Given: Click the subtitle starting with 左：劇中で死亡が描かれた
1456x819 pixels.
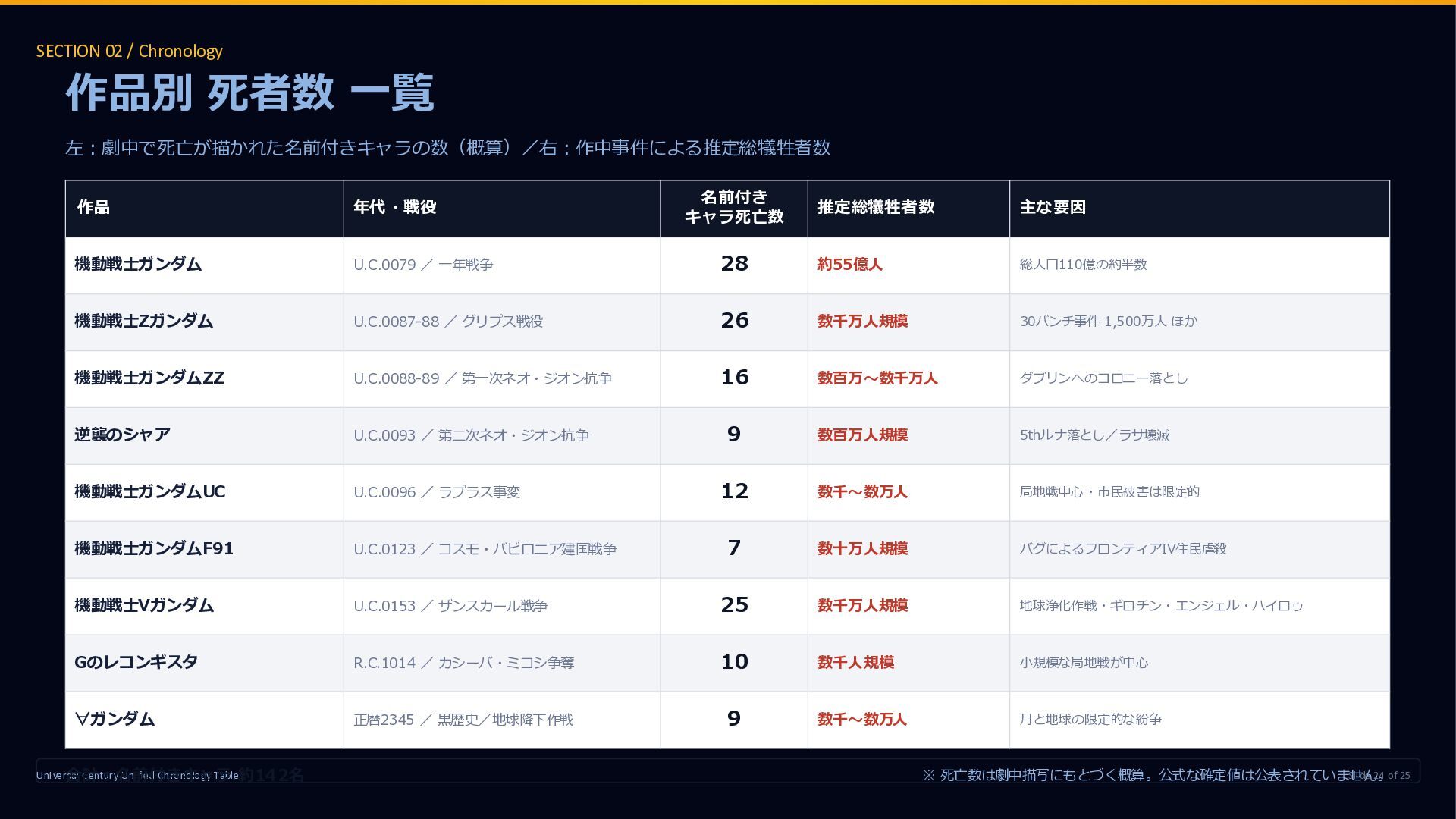Looking at the screenshot, I should pos(448,147).
